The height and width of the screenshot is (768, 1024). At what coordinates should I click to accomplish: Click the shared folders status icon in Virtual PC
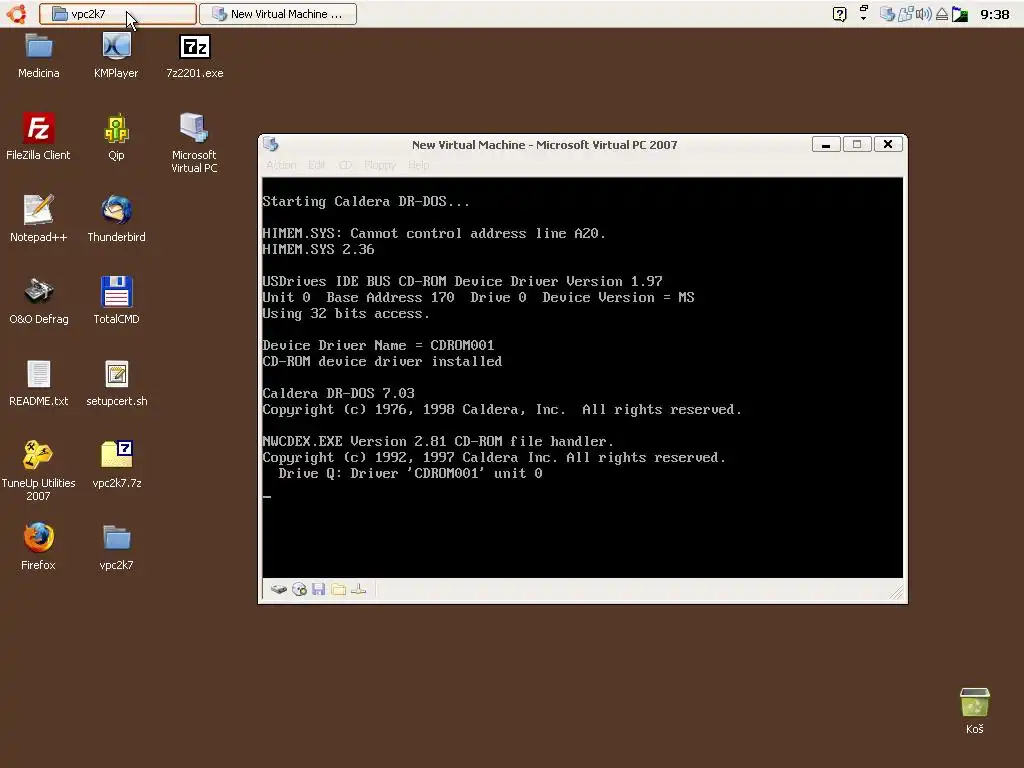click(338, 590)
